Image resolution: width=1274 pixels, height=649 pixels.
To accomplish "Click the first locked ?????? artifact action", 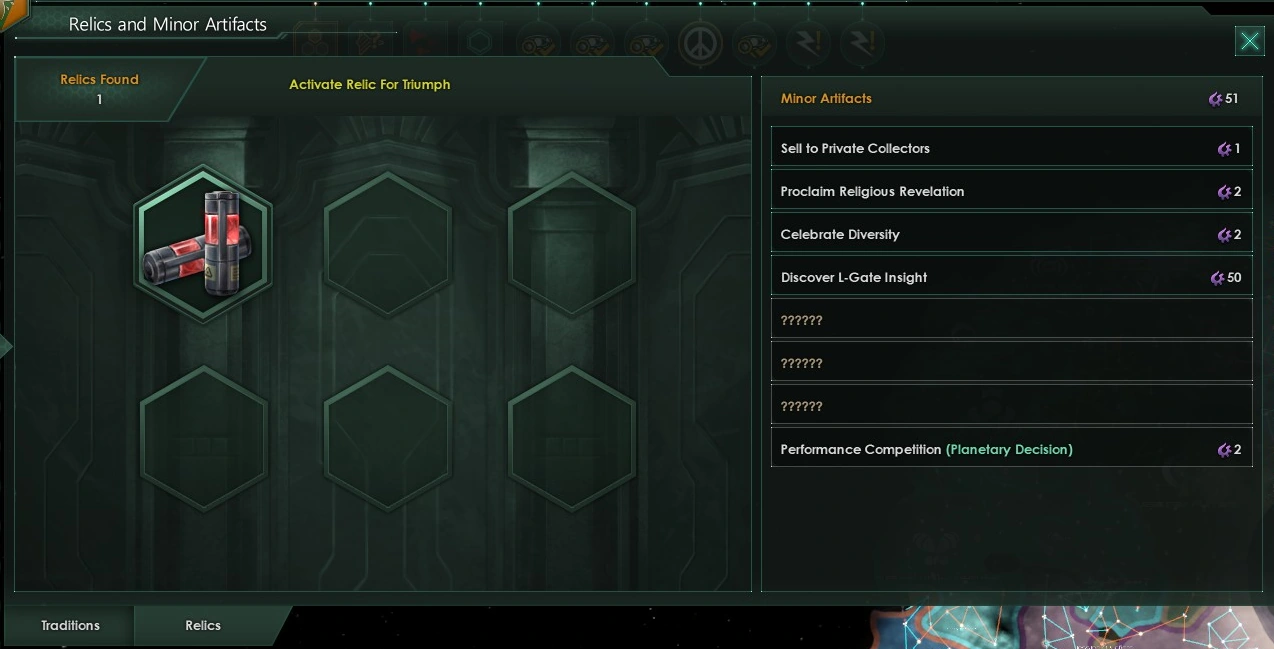I will pyautogui.click(x=1011, y=320).
